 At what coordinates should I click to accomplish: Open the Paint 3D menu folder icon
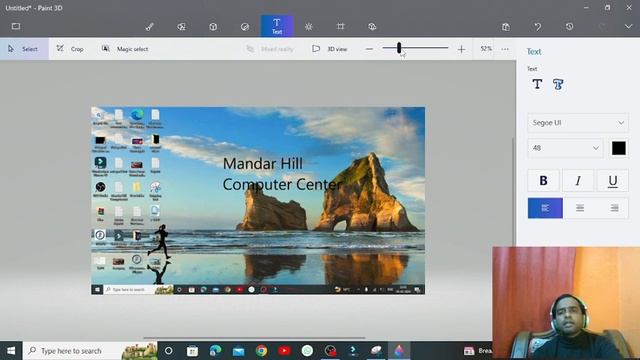16,27
